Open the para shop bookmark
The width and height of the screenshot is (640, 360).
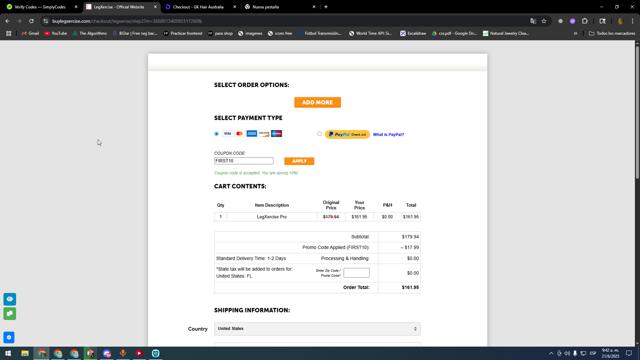pyautogui.click(x=220, y=33)
